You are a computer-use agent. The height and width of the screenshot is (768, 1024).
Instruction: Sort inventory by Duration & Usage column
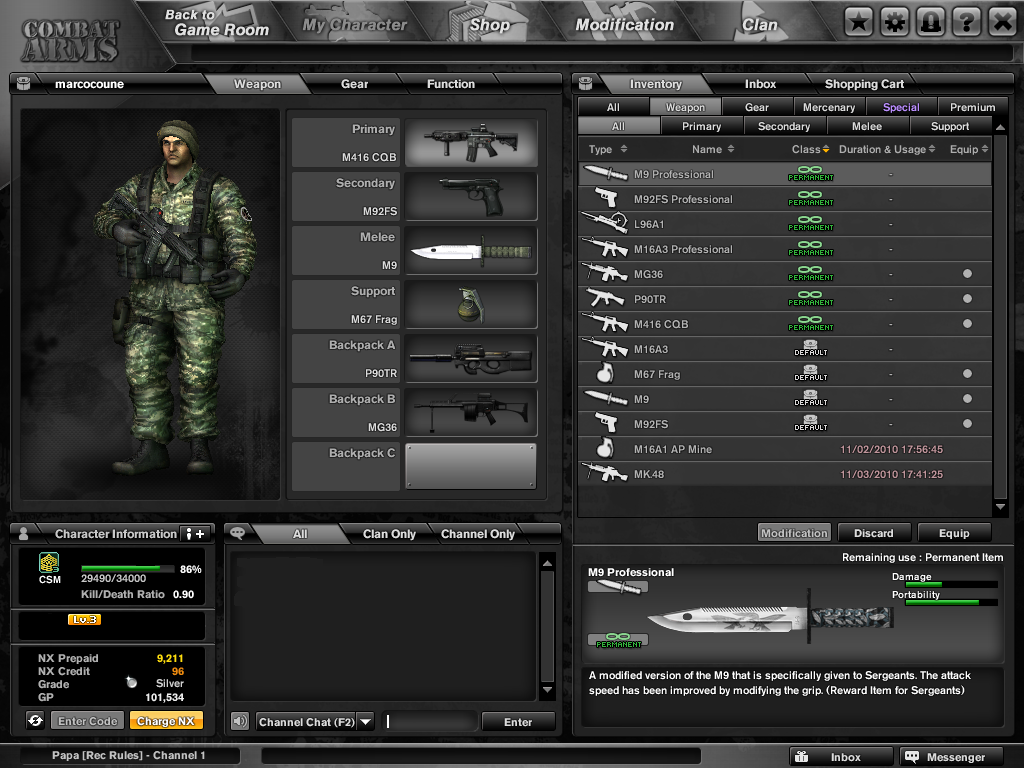pyautogui.click(x=887, y=149)
